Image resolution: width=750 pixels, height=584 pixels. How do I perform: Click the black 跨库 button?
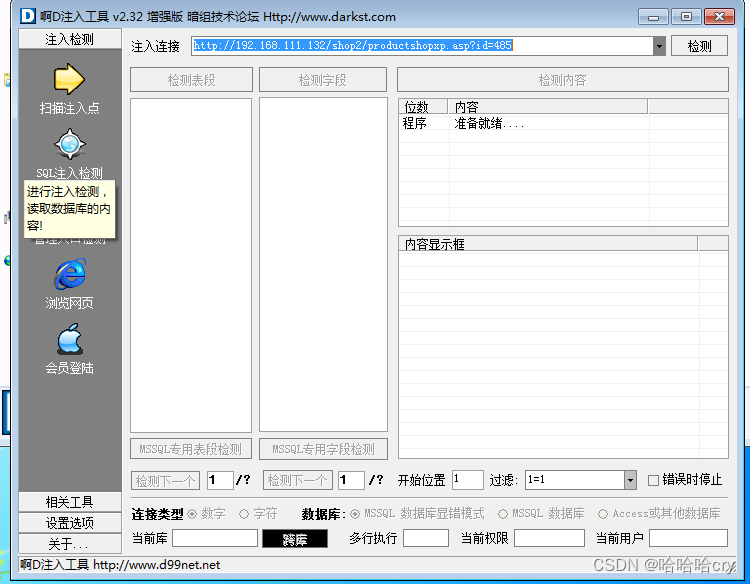click(295, 539)
